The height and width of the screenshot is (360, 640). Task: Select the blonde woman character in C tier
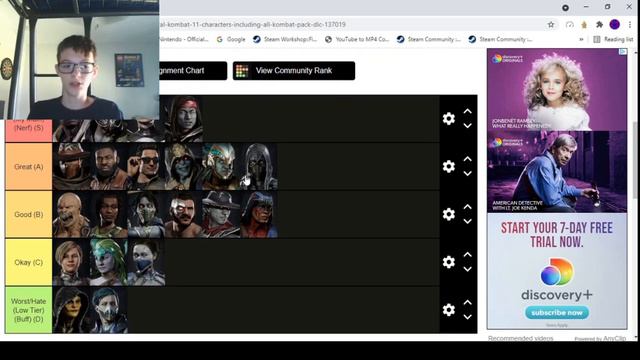pos(71,262)
